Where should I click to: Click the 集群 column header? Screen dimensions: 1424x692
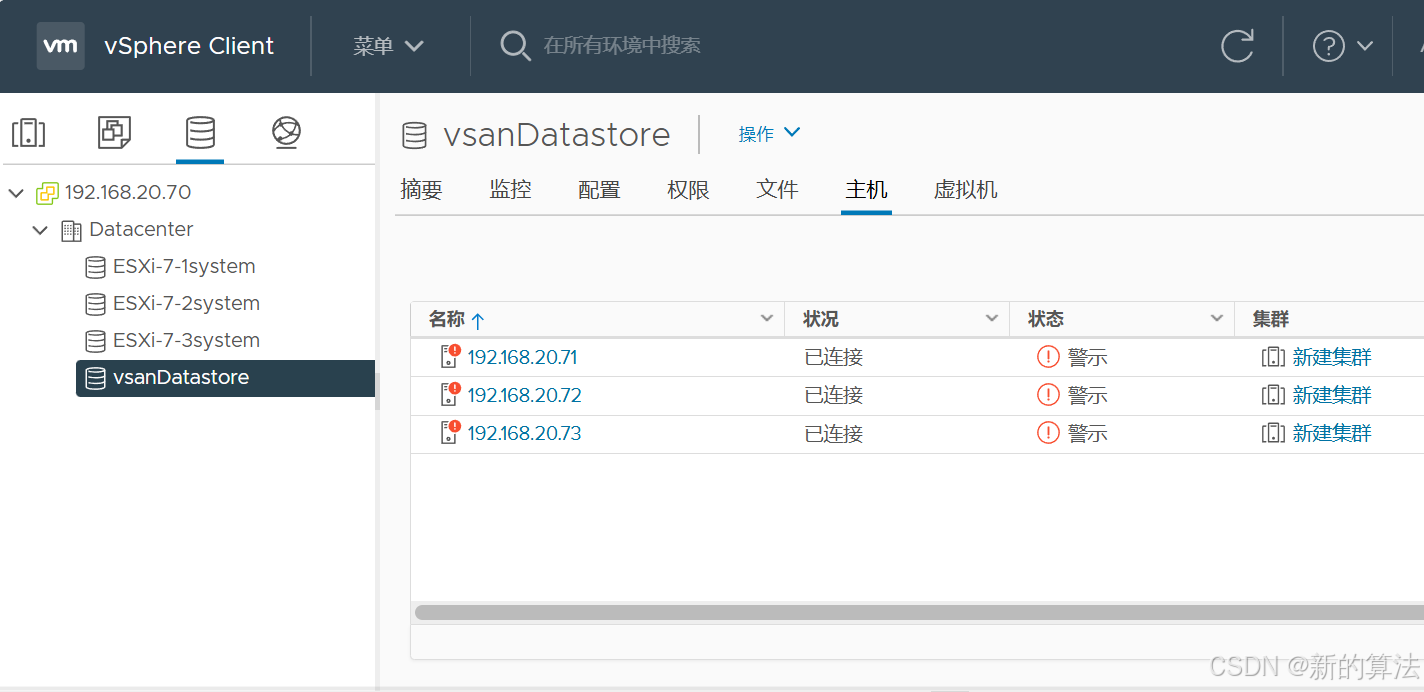[1271, 319]
